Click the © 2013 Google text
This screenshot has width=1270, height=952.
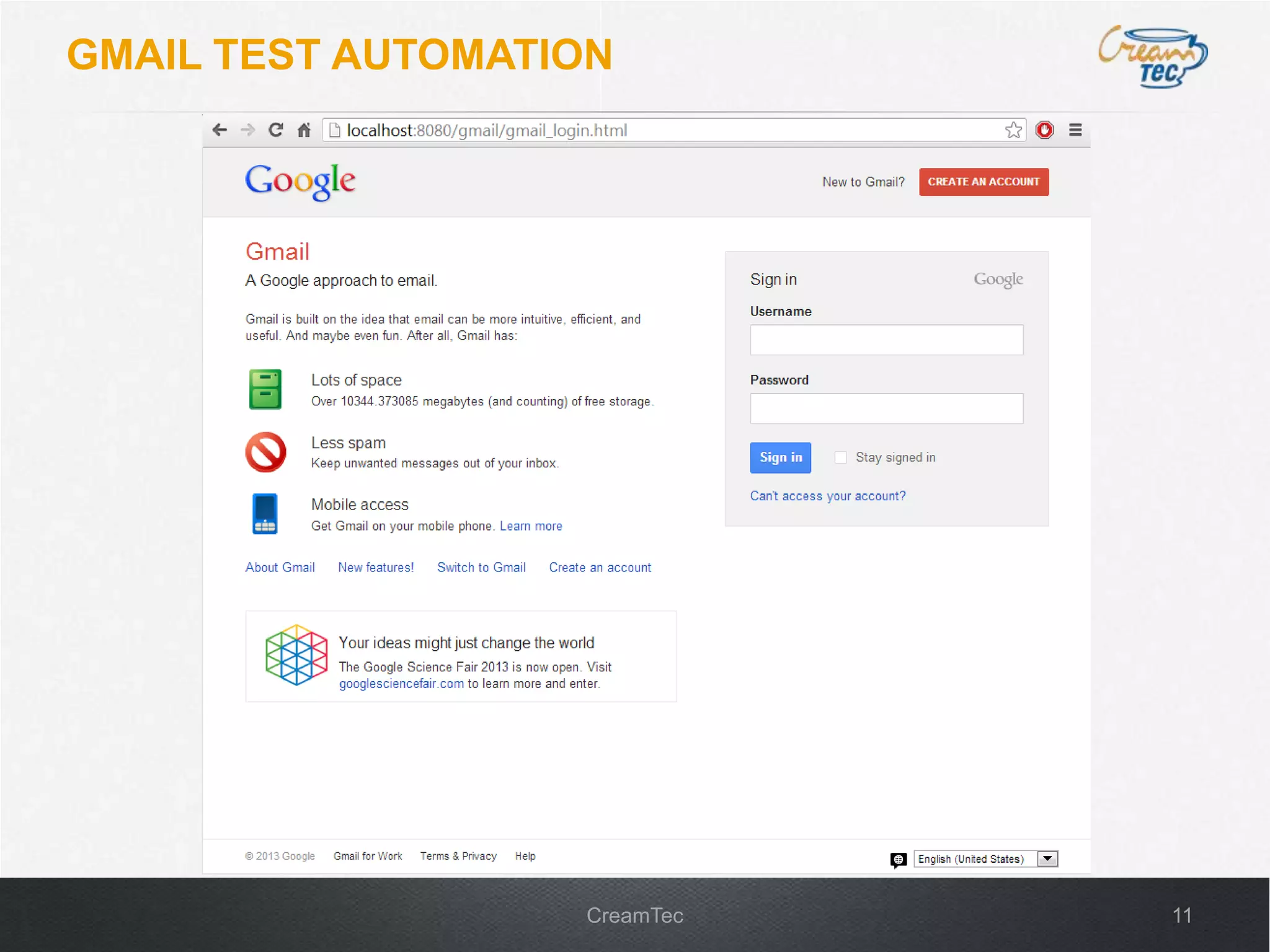click(280, 857)
